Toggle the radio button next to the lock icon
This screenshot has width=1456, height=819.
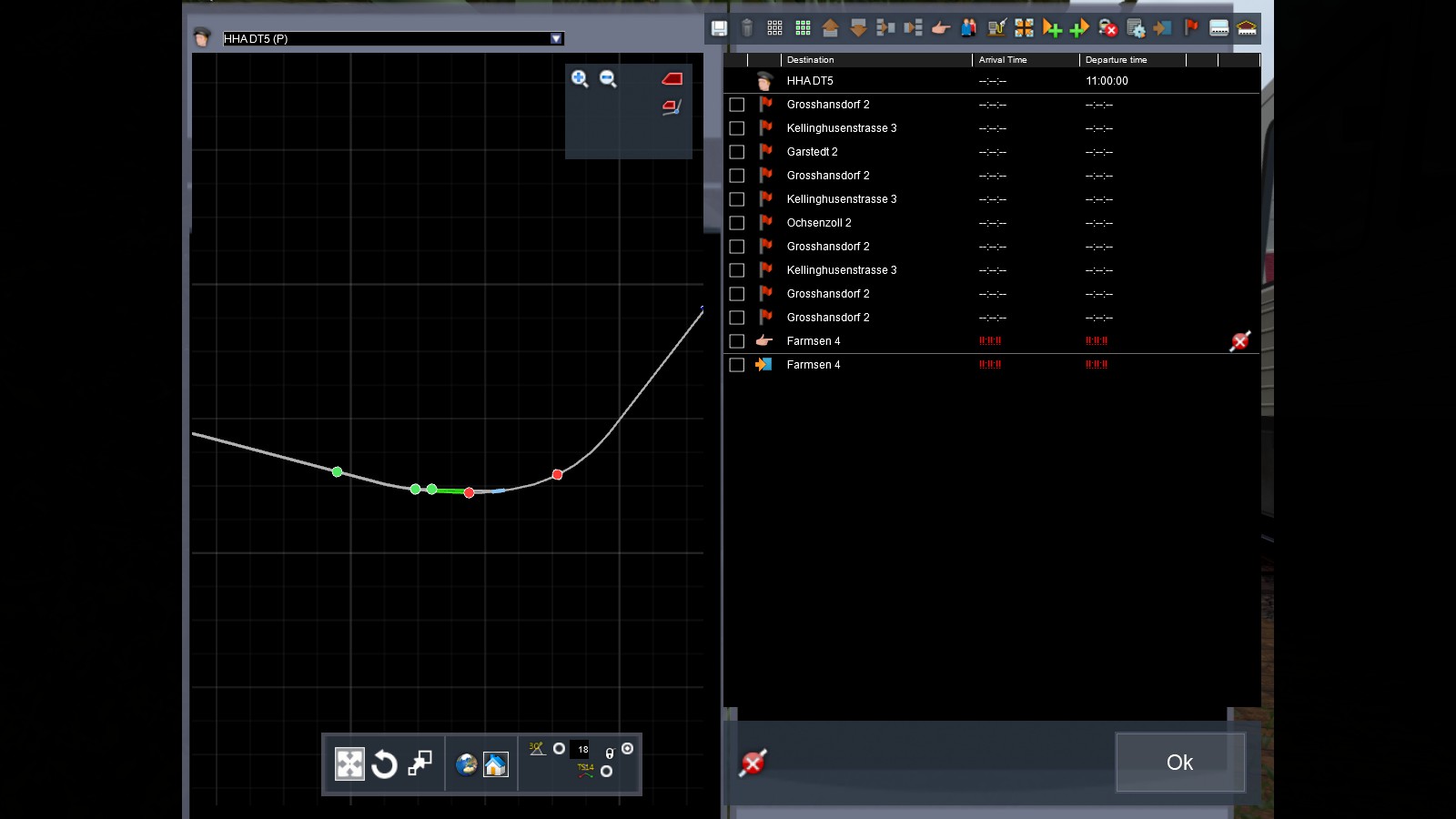[627, 749]
